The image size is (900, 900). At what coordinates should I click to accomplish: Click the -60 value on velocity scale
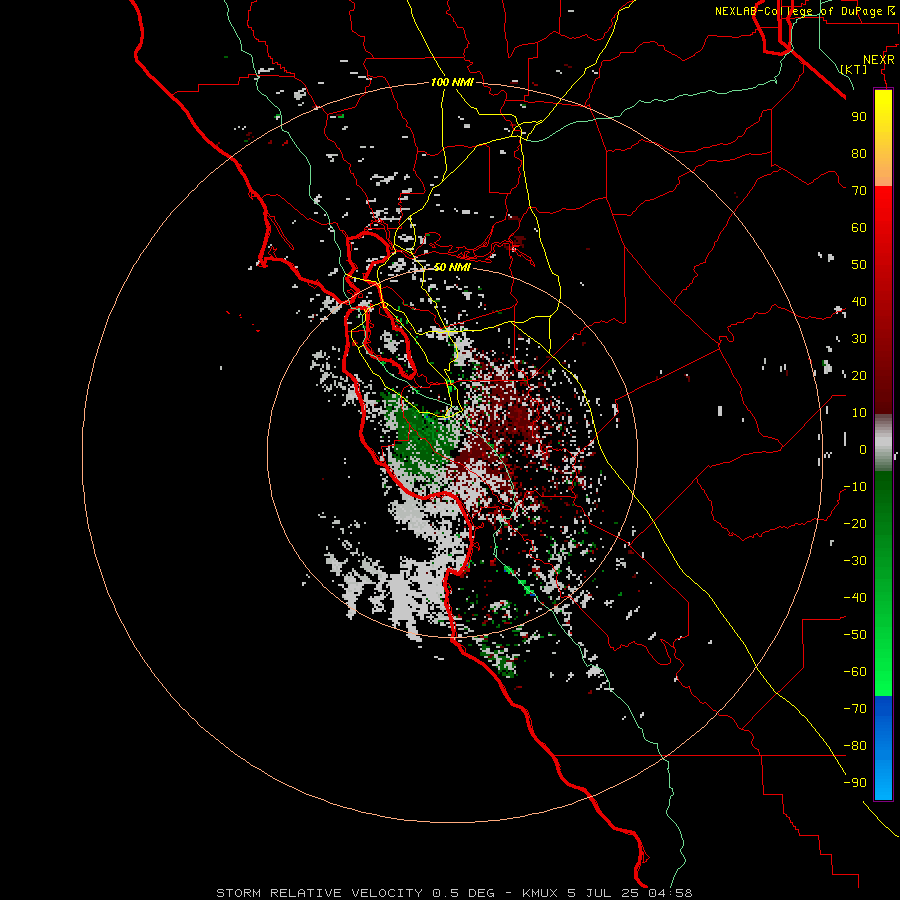[x=855, y=672]
